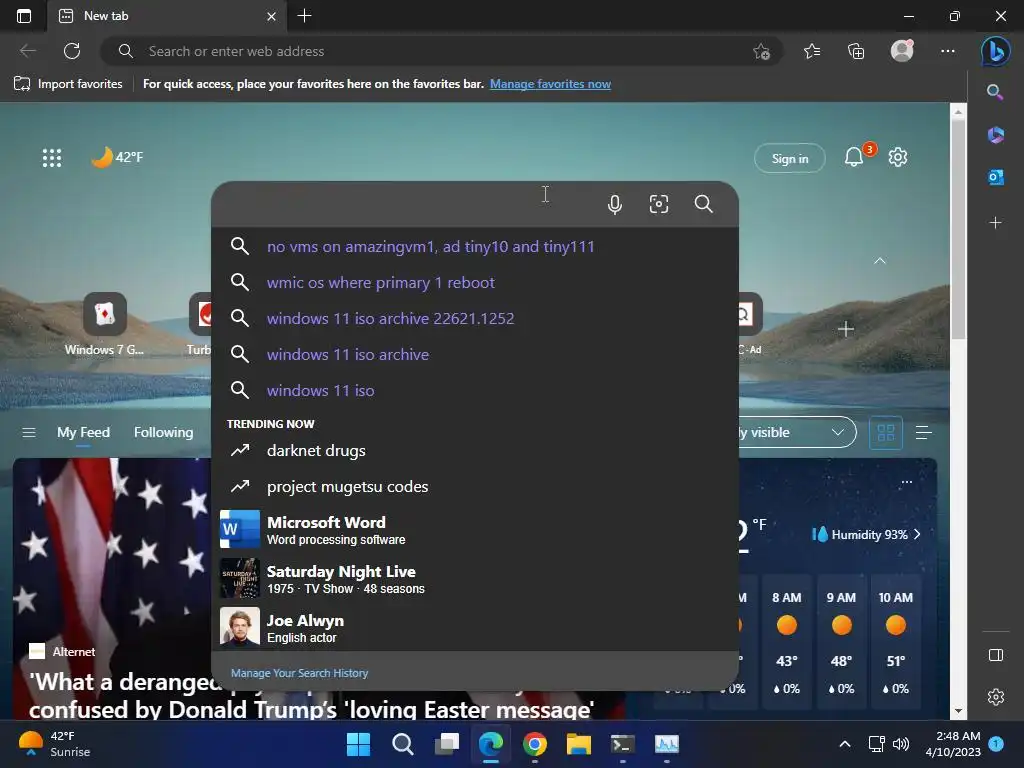The width and height of the screenshot is (1024, 768).
Task: Open visual search camera icon
Action: (x=659, y=204)
